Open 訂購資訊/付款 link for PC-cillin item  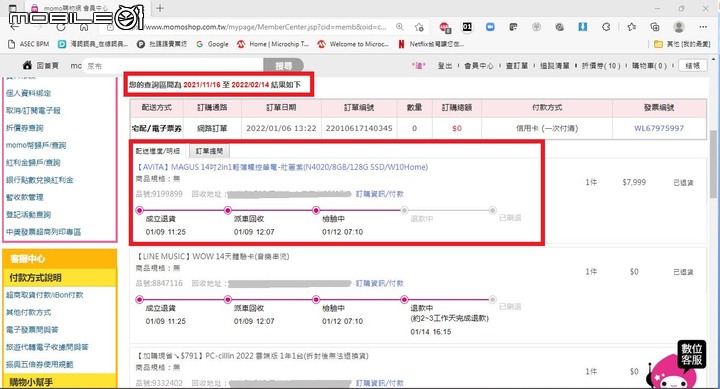[x=380, y=383]
